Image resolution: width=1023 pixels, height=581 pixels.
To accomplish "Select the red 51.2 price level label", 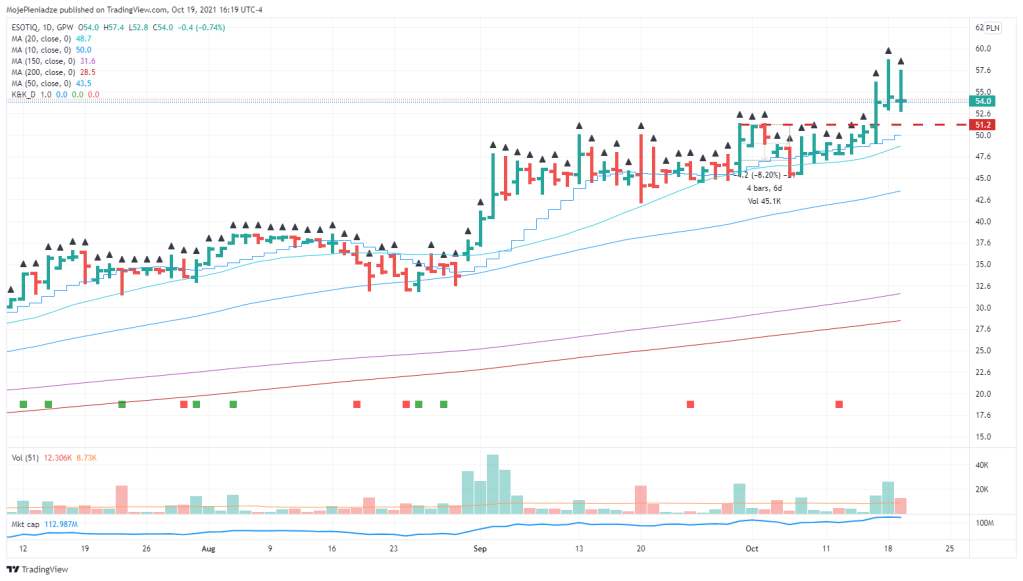I will click(982, 125).
